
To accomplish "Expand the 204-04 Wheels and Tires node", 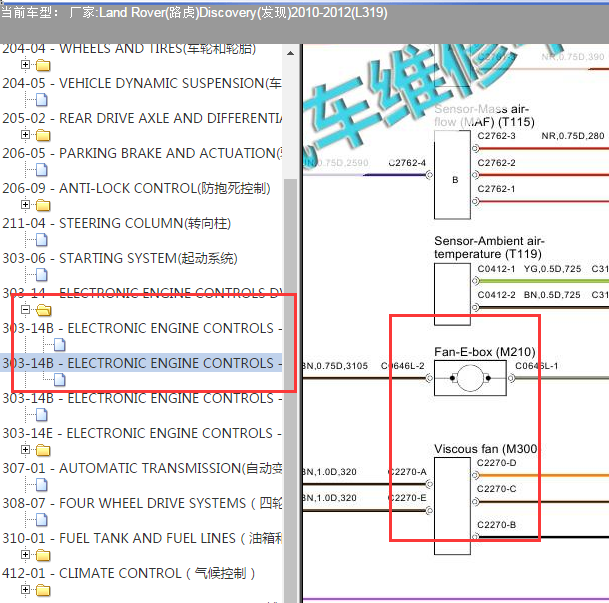I will (25, 64).
